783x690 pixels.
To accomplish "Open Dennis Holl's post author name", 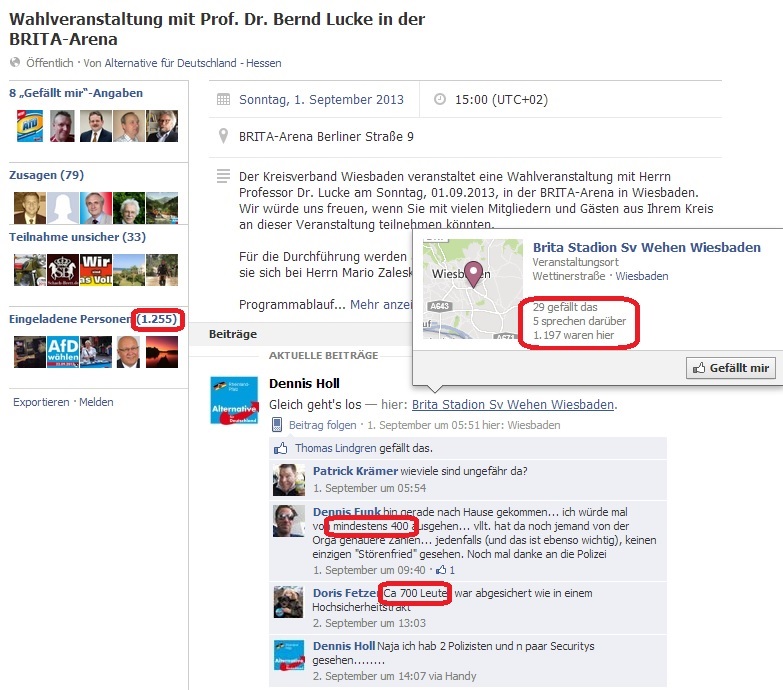I will [x=304, y=383].
